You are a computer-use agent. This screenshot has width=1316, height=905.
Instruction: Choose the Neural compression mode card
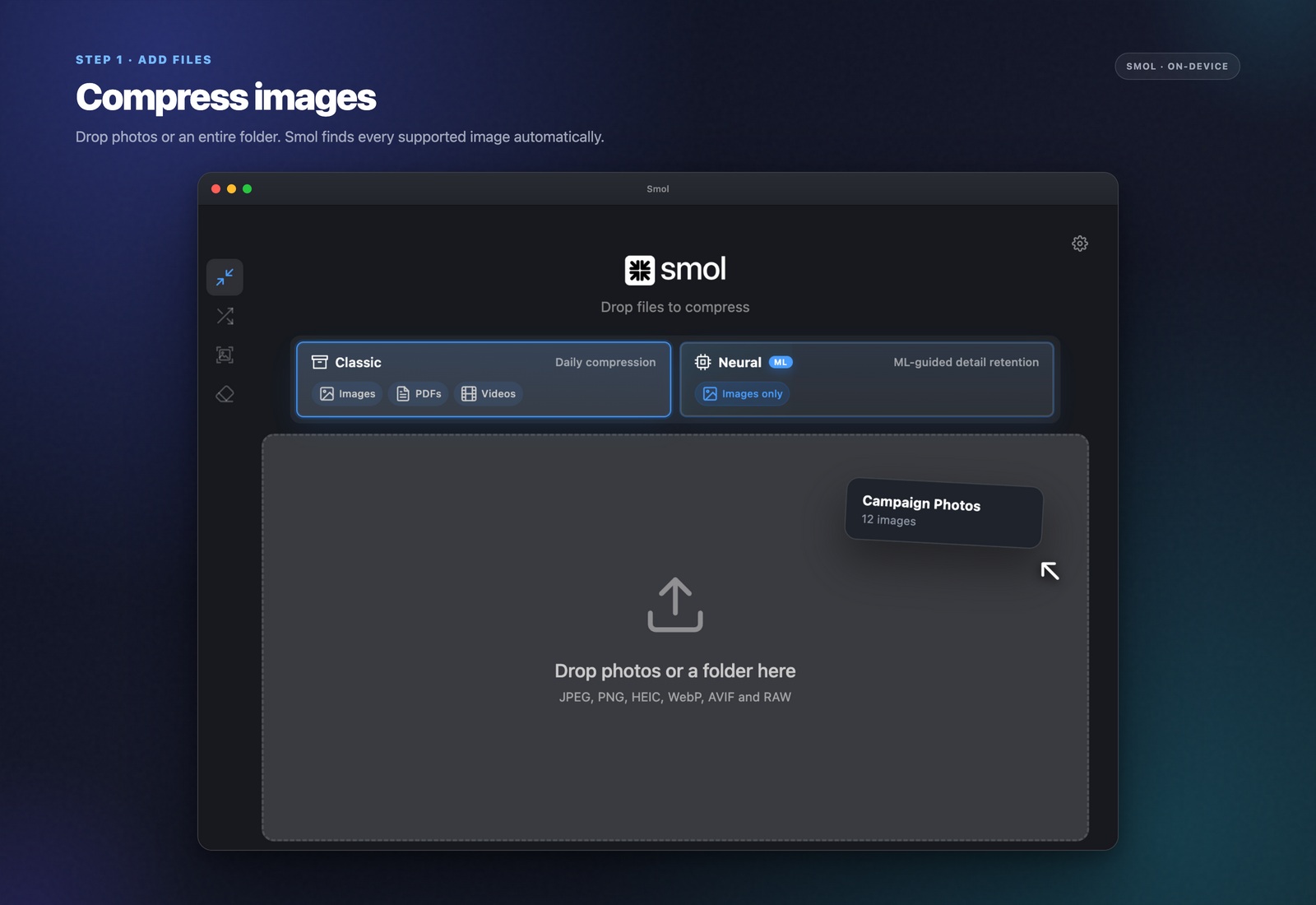pyautogui.click(x=867, y=379)
